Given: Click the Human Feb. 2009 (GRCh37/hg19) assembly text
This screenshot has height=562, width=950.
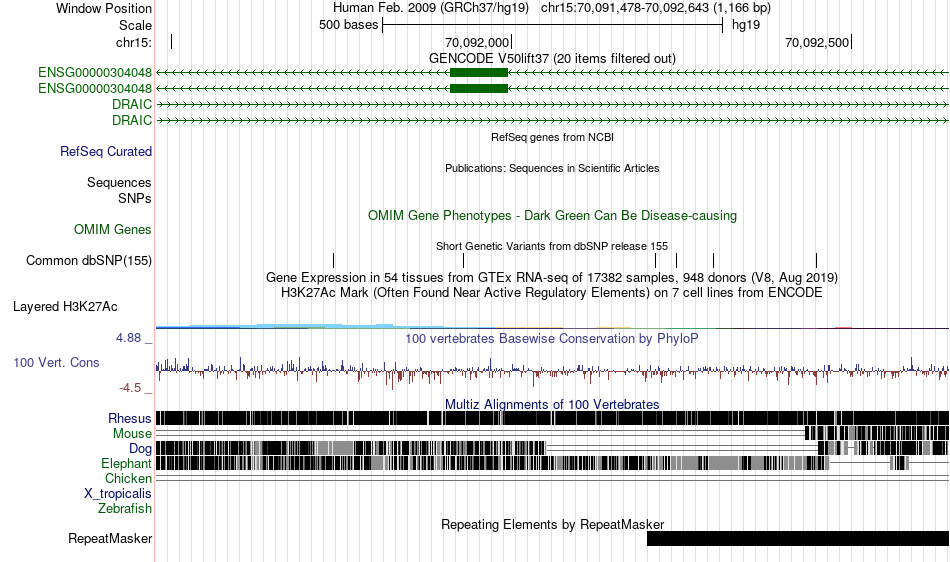Looking at the screenshot, I should 431,8.
